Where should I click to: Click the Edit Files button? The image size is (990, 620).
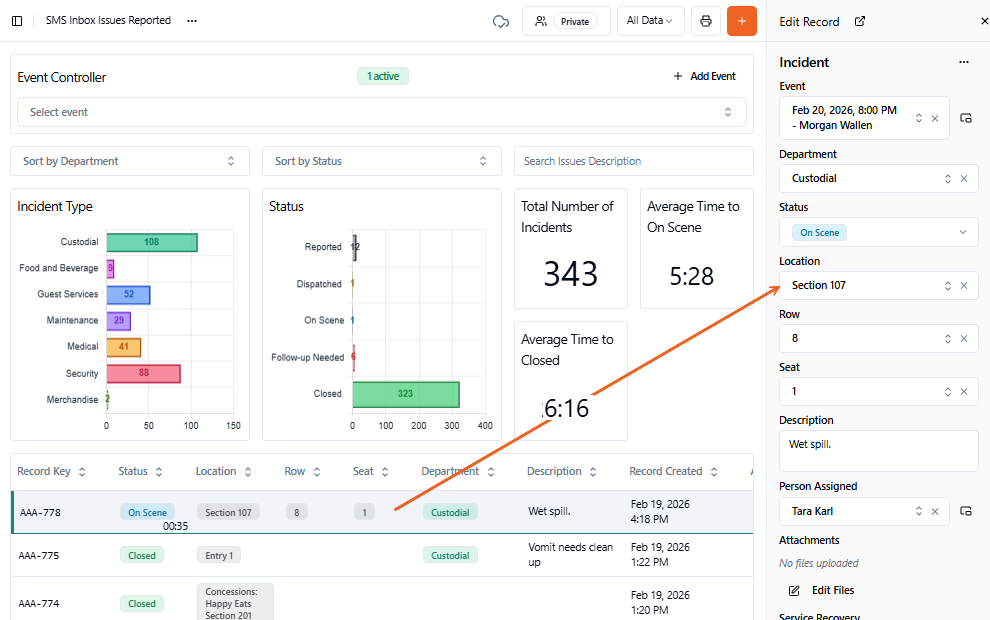pos(822,590)
